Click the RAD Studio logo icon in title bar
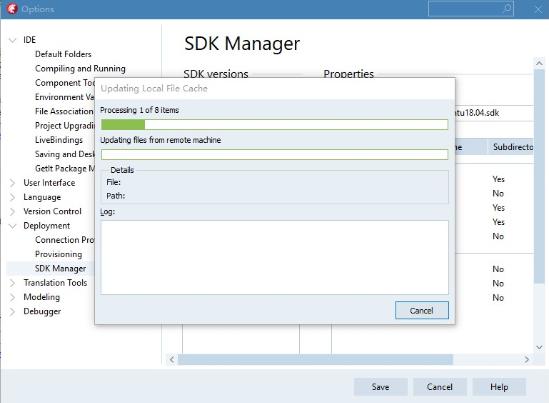Screen dimensions: 549x403 pyautogui.click(x=12, y=9)
